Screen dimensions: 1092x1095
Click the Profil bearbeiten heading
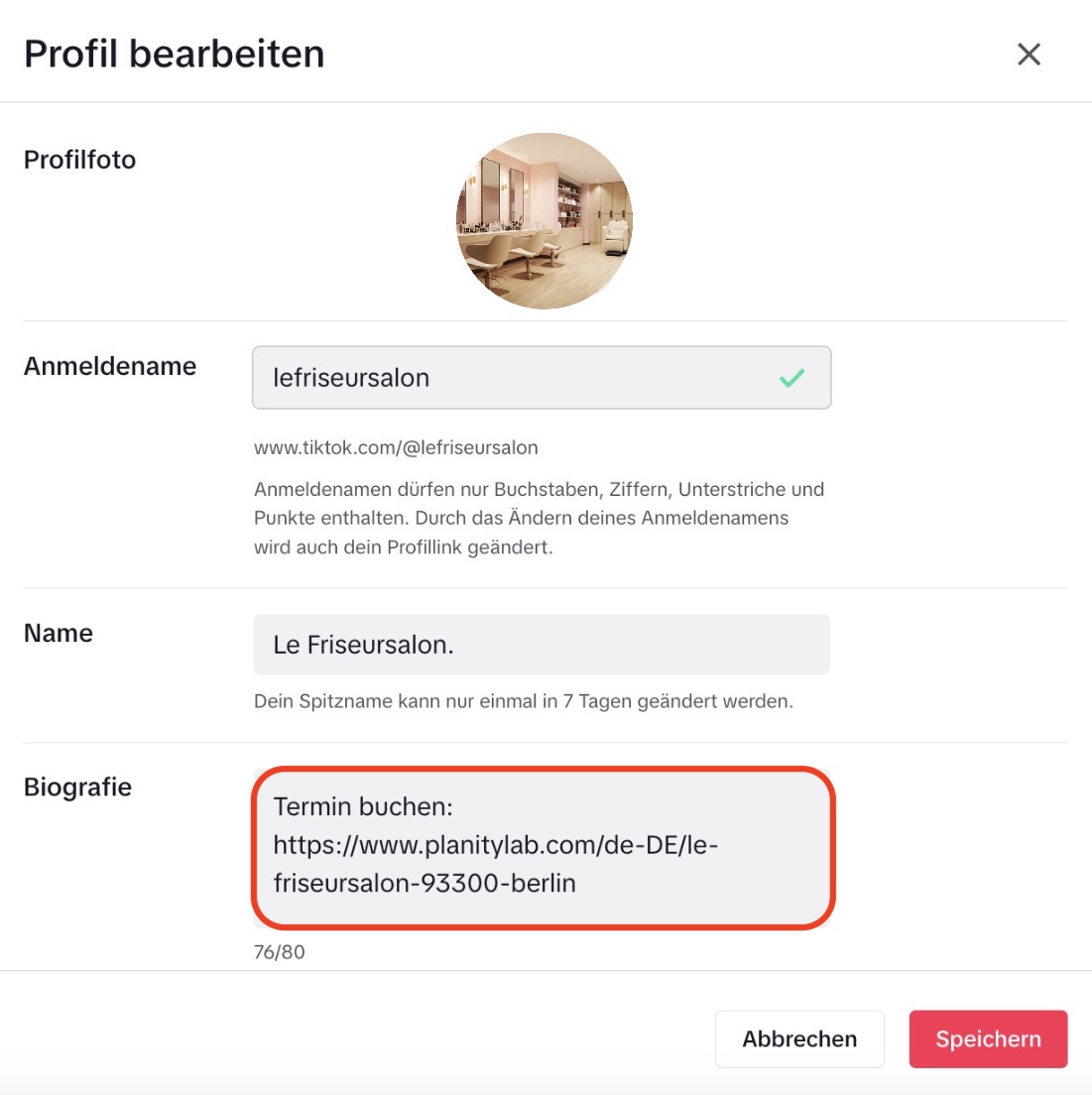tap(175, 54)
